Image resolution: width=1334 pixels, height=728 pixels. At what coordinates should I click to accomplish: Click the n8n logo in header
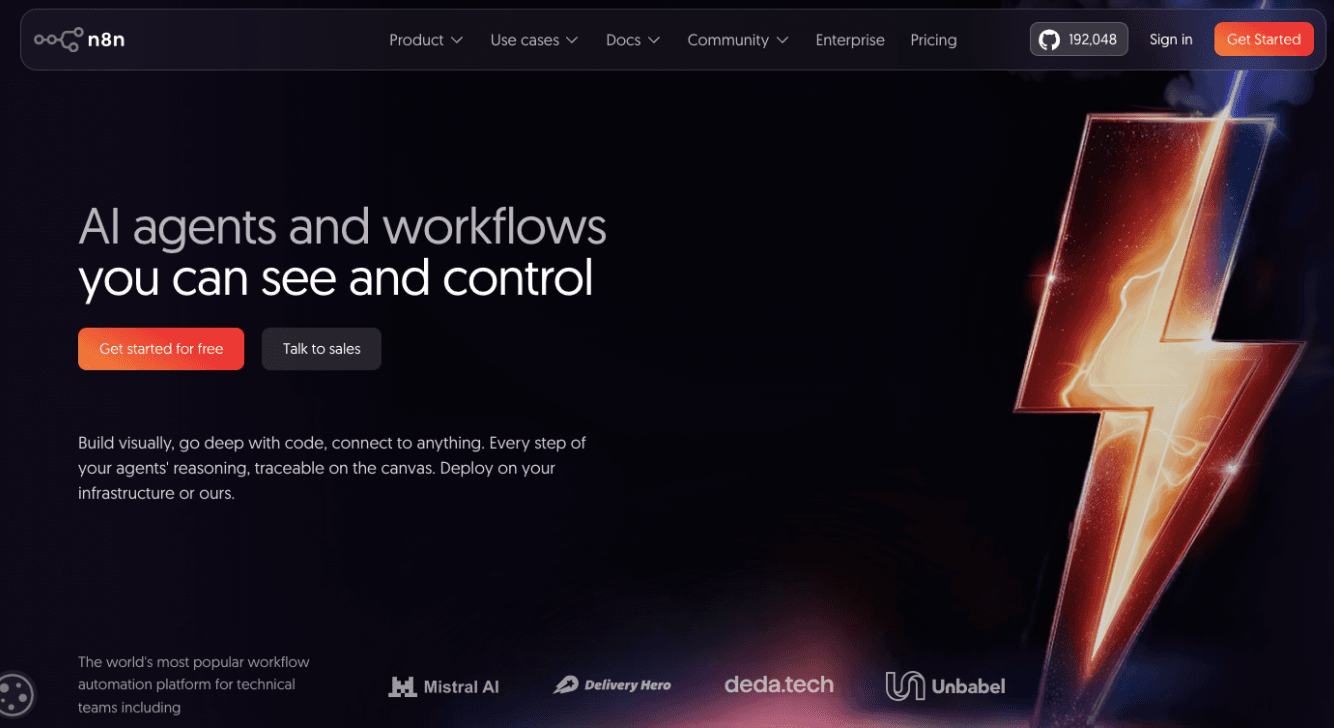coord(79,40)
